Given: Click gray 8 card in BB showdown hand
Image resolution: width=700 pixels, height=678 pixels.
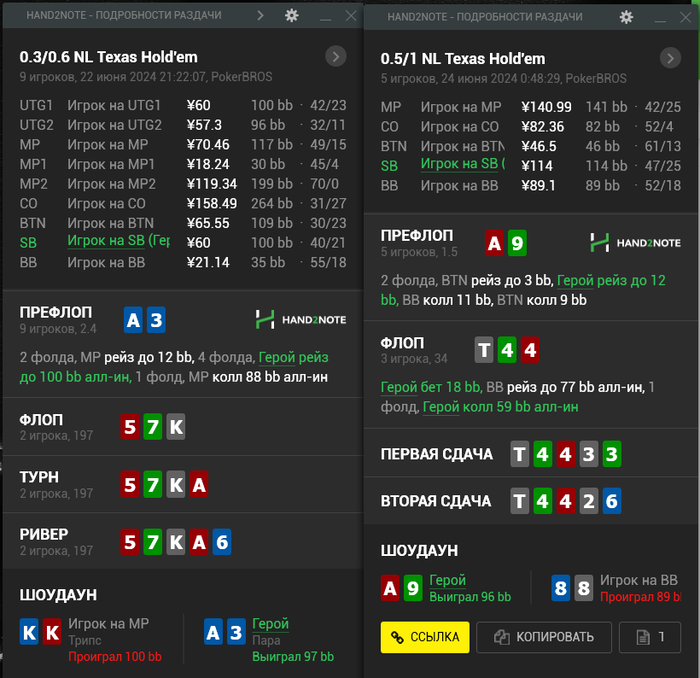Looking at the screenshot, I should coord(584,588).
